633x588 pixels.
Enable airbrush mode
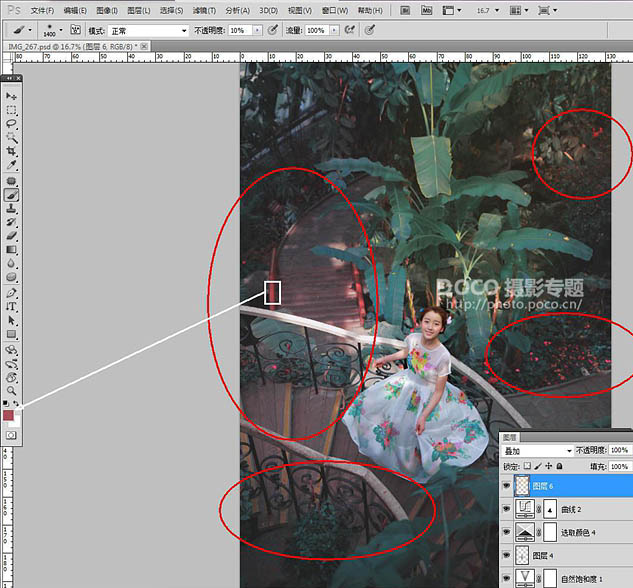tap(349, 30)
